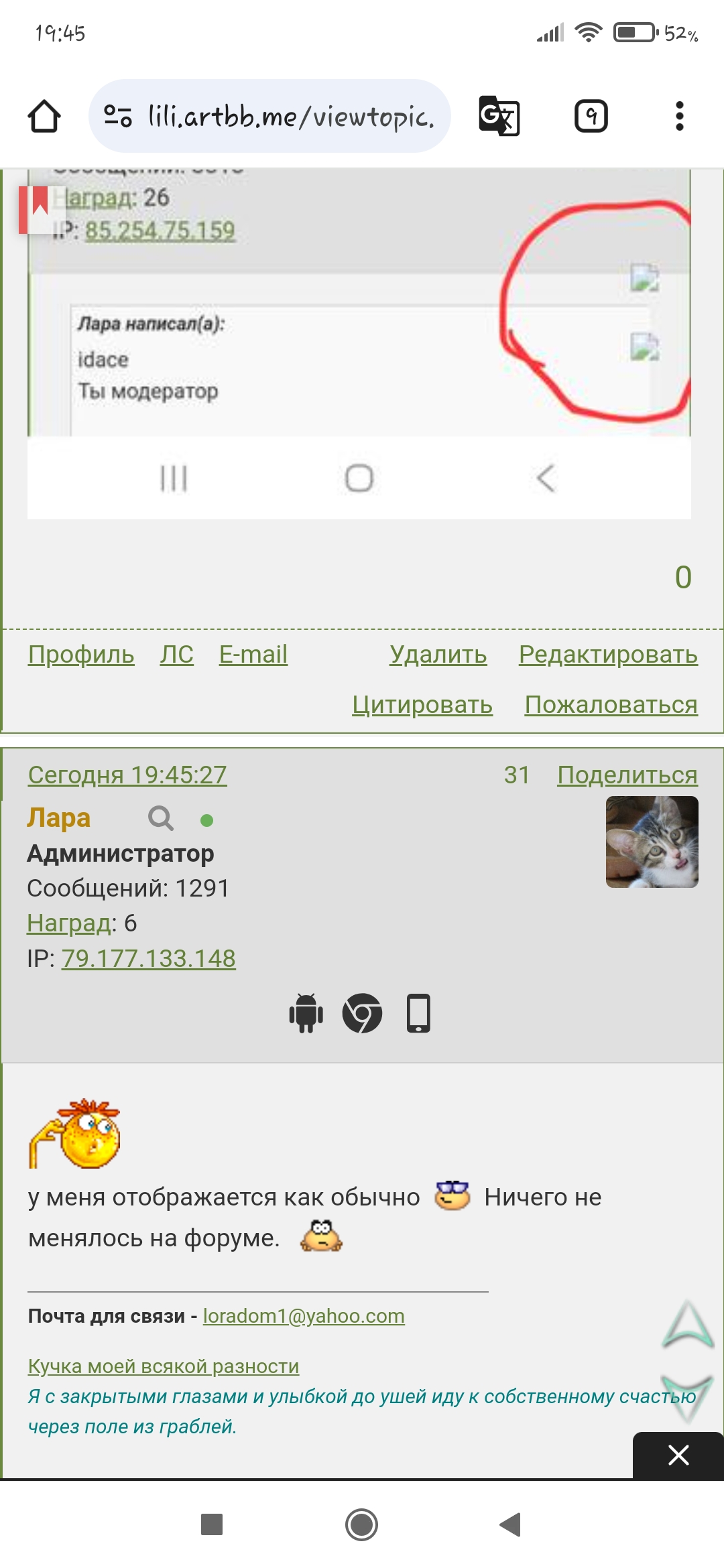Image resolution: width=724 pixels, height=1568 pixels.
Task: Click Удалить to delete the post
Action: [438, 654]
